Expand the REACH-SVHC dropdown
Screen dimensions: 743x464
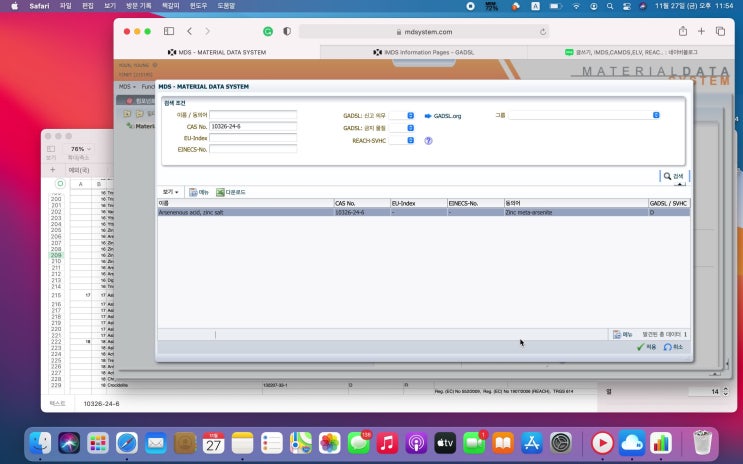[410, 140]
